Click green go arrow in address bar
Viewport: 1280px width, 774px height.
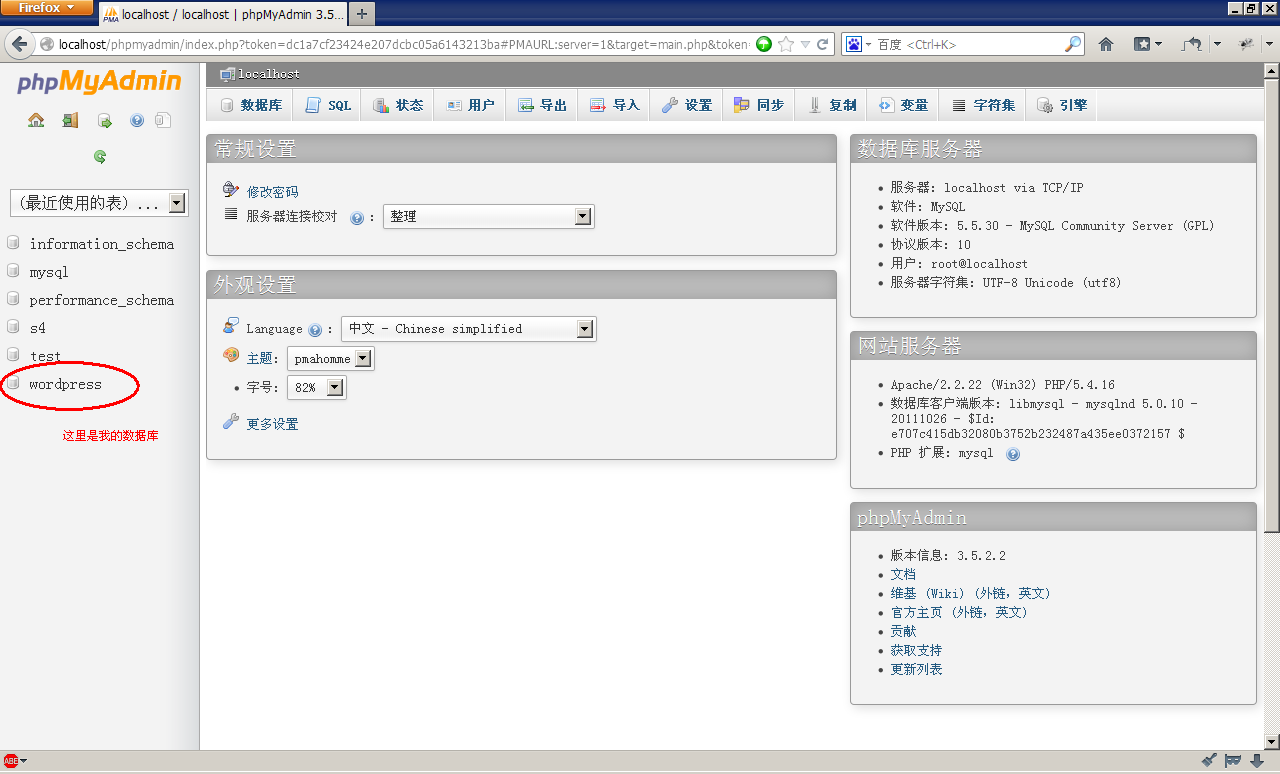(x=764, y=44)
